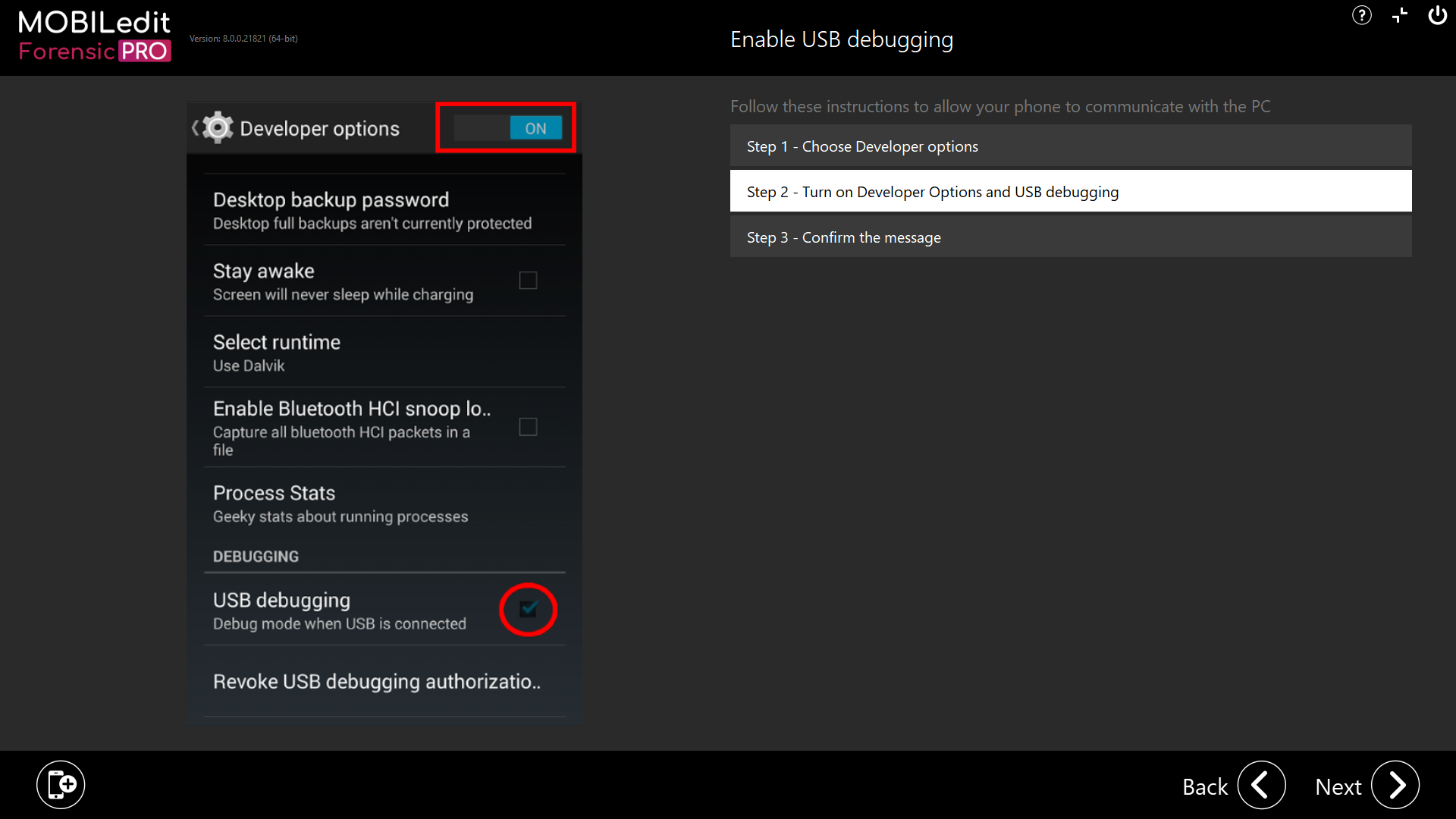Click the MOBILedit Forensic PRO logo
Viewport: 1456px width, 819px height.
pyautogui.click(x=94, y=33)
